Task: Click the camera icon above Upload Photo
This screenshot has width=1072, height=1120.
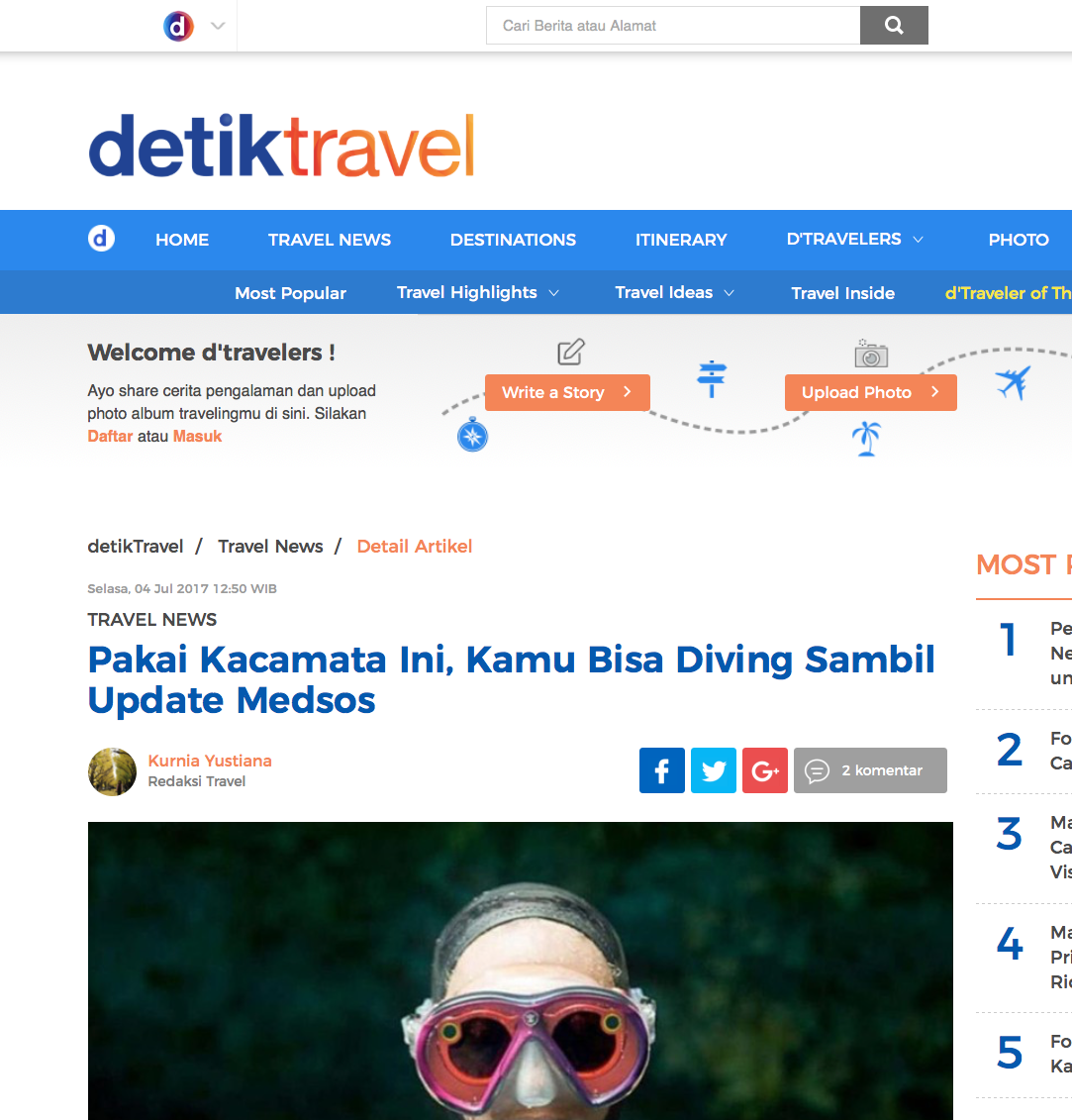Action: coord(871,354)
